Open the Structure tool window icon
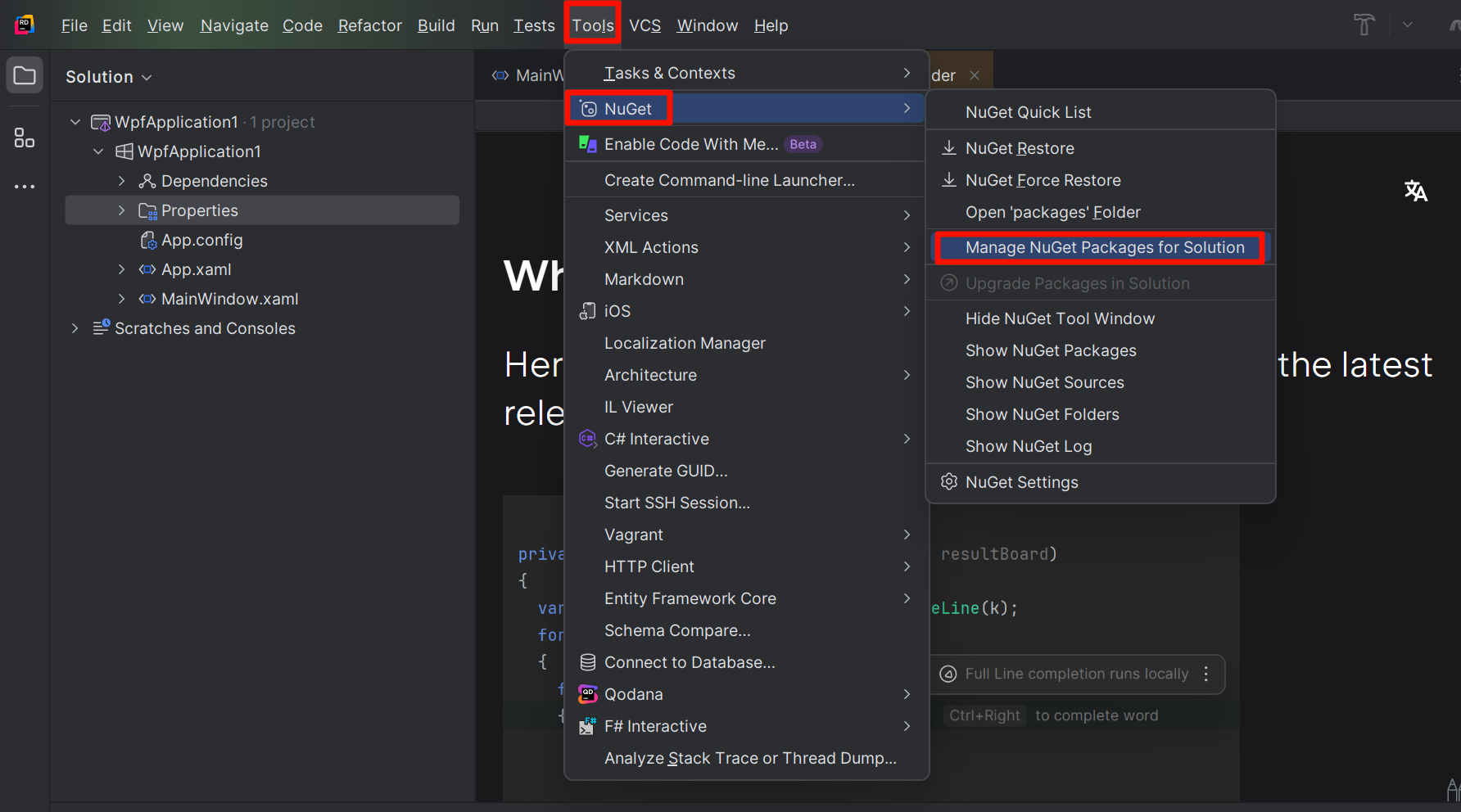This screenshot has width=1461, height=812. [x=25, y=138]
